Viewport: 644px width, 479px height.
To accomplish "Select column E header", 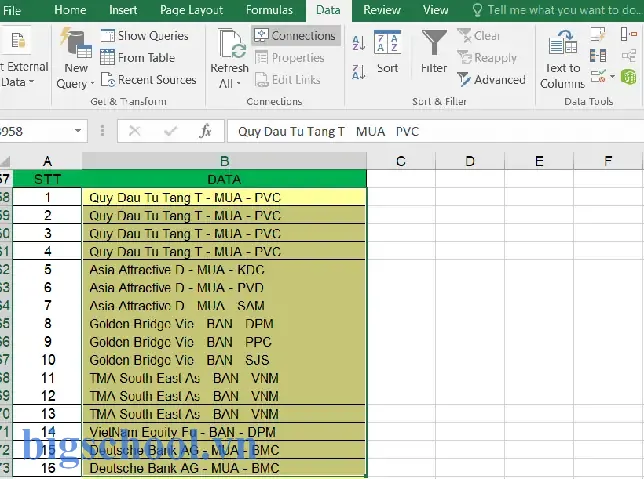I will click(x=539, y=161).
